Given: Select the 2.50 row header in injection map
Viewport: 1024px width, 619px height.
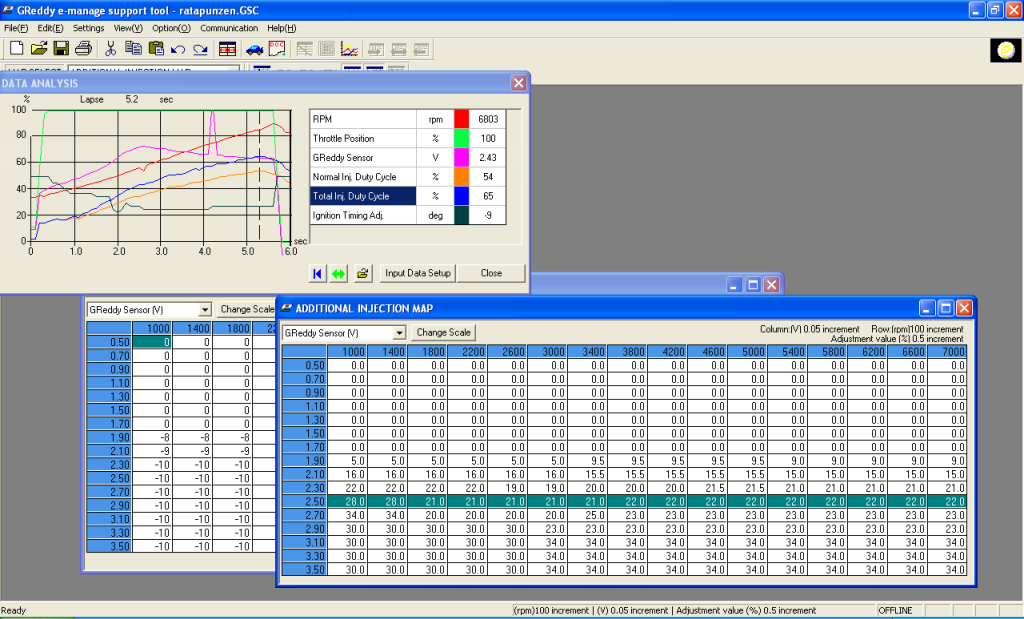Looking at the screenshot, I should [304, 501].
